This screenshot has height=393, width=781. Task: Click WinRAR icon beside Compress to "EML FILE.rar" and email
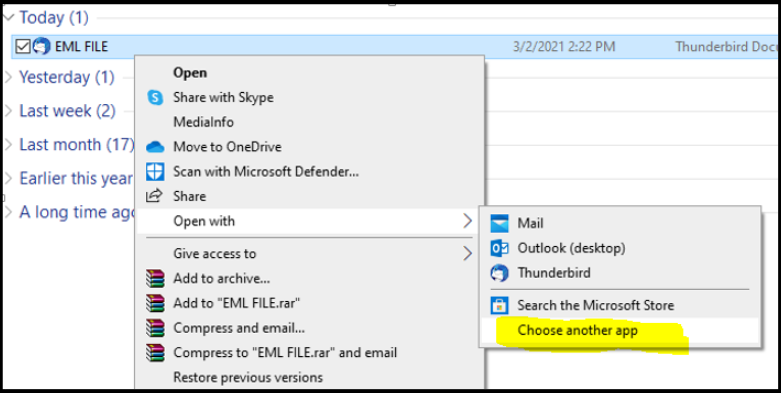coord(155,353)
